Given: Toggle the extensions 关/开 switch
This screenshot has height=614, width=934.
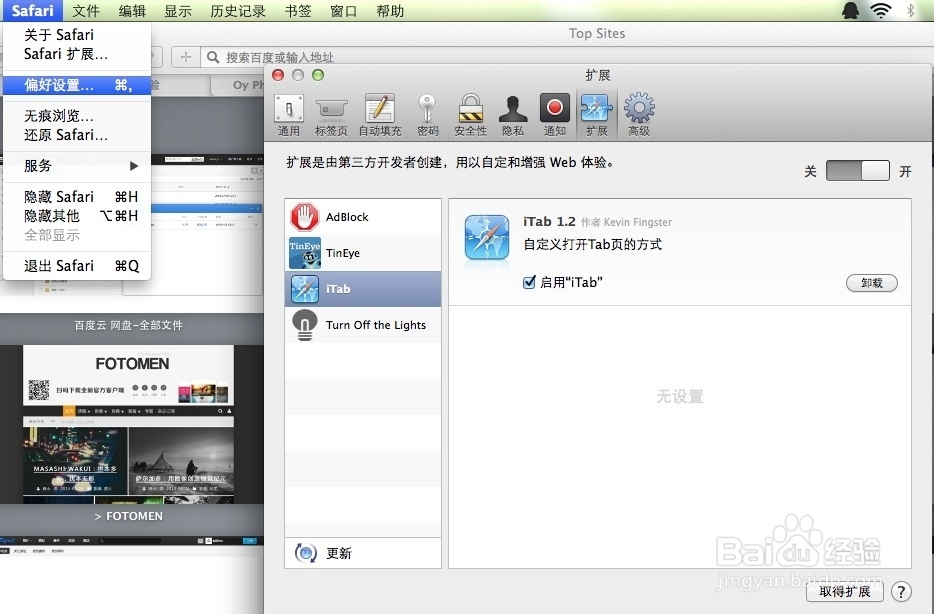Looking at the screenshot, I should tap(857, 170).
